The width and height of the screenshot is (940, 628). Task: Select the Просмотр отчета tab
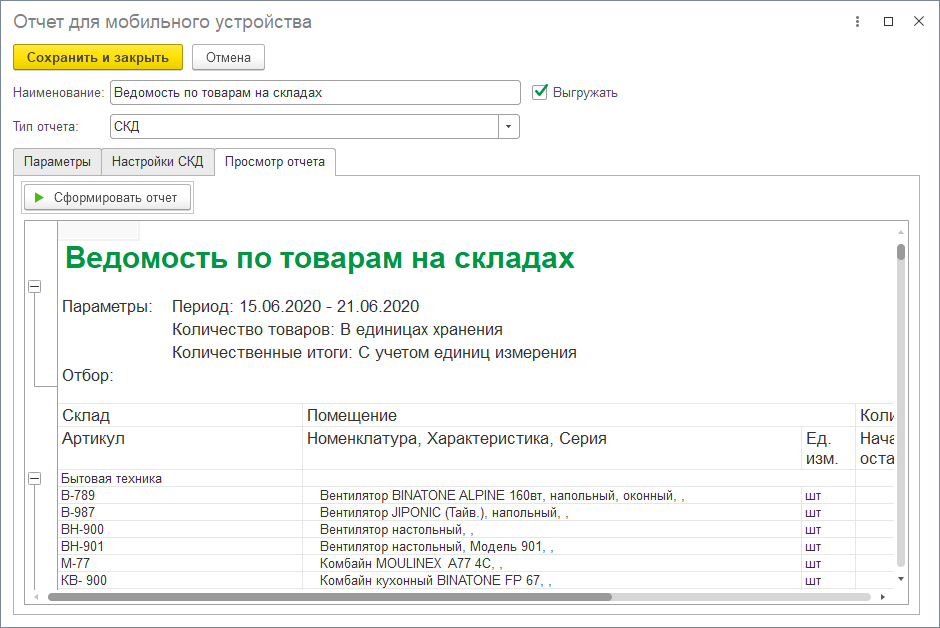[x=275, y=162]
